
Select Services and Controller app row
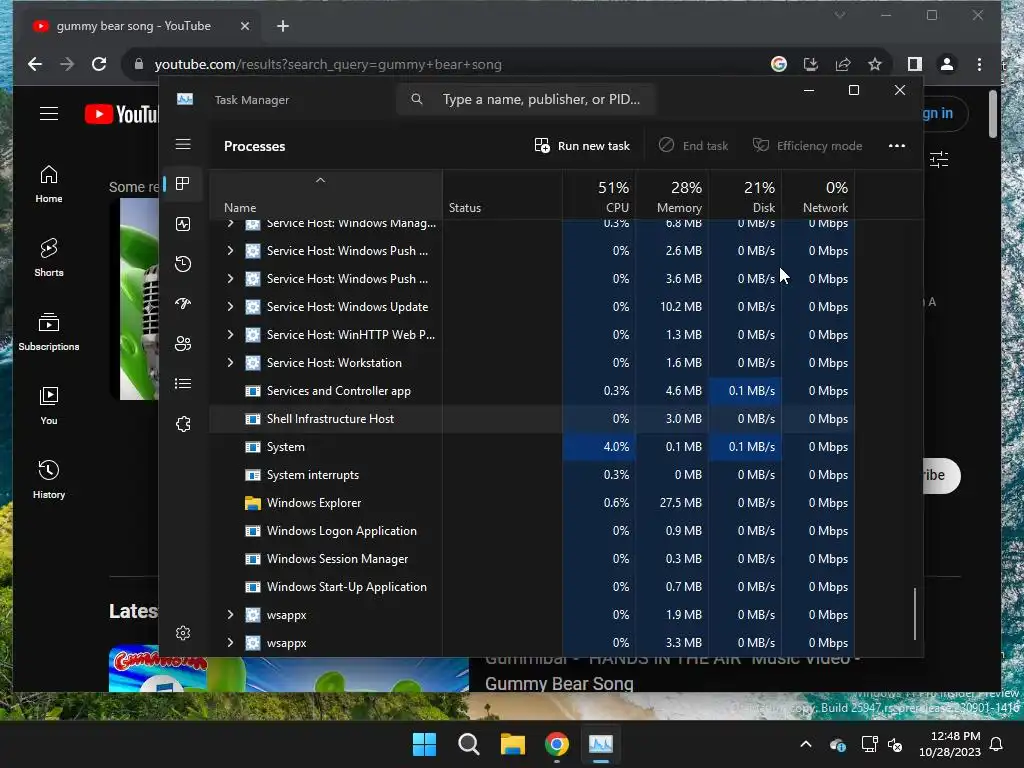pyautogui.click(x=532, y=391)
